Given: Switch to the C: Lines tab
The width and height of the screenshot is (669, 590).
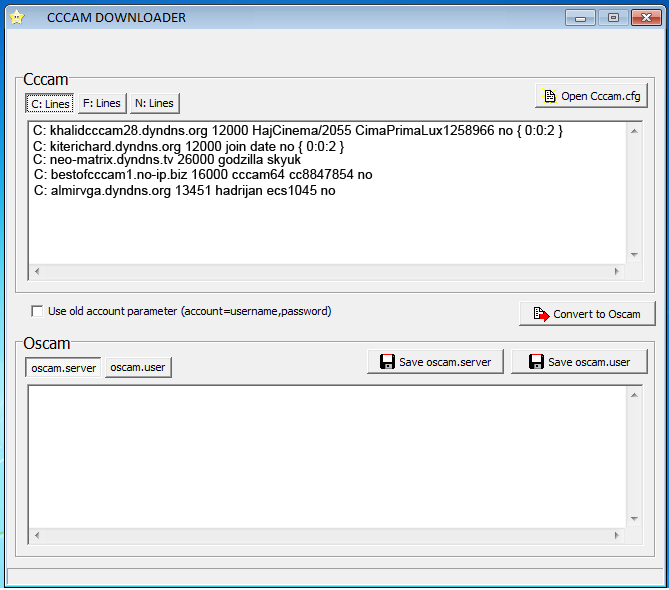Looking at the screenshot, I should (x=50, y=104).
